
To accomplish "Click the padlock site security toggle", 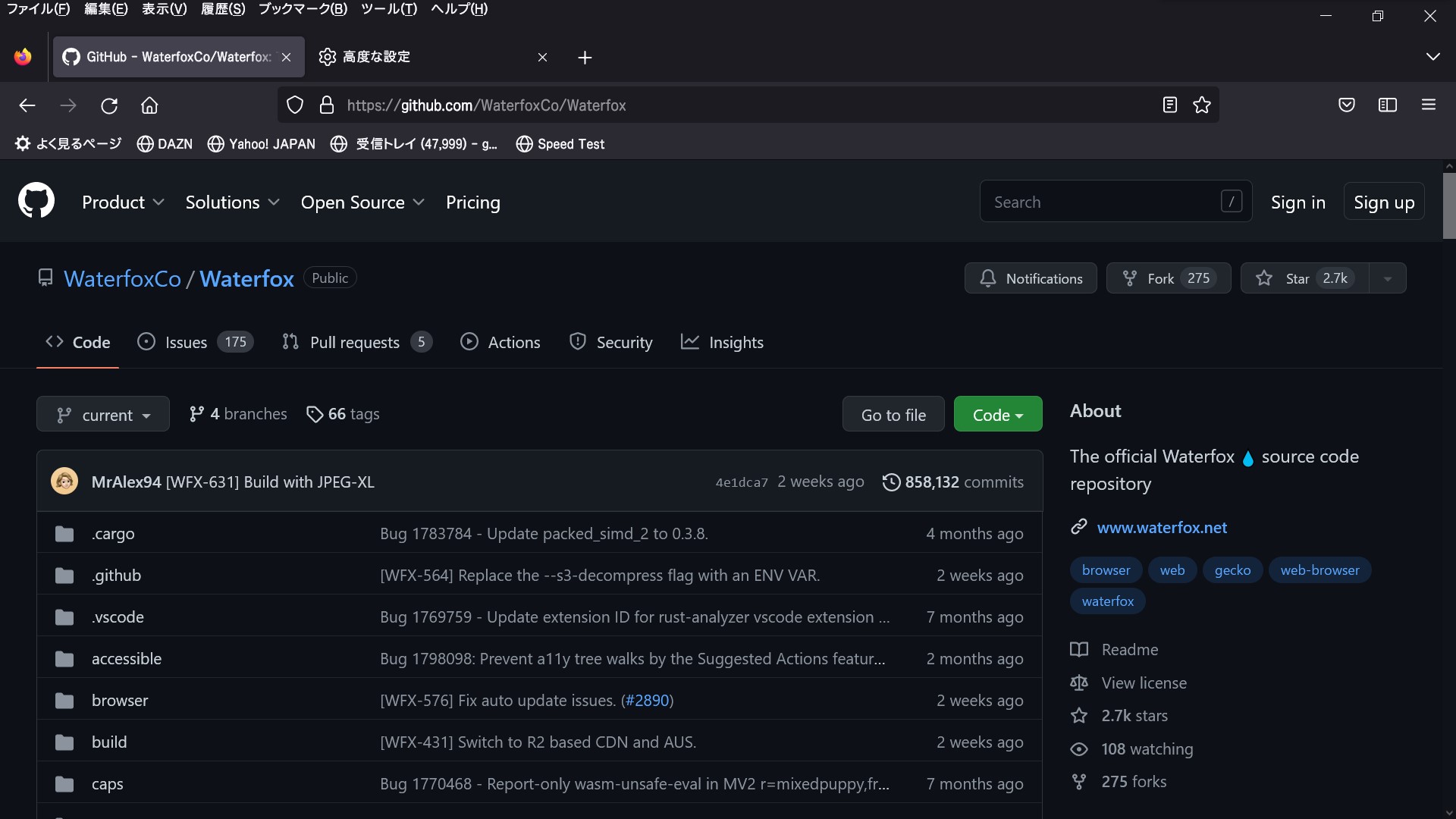I will [x=327, y=105].
